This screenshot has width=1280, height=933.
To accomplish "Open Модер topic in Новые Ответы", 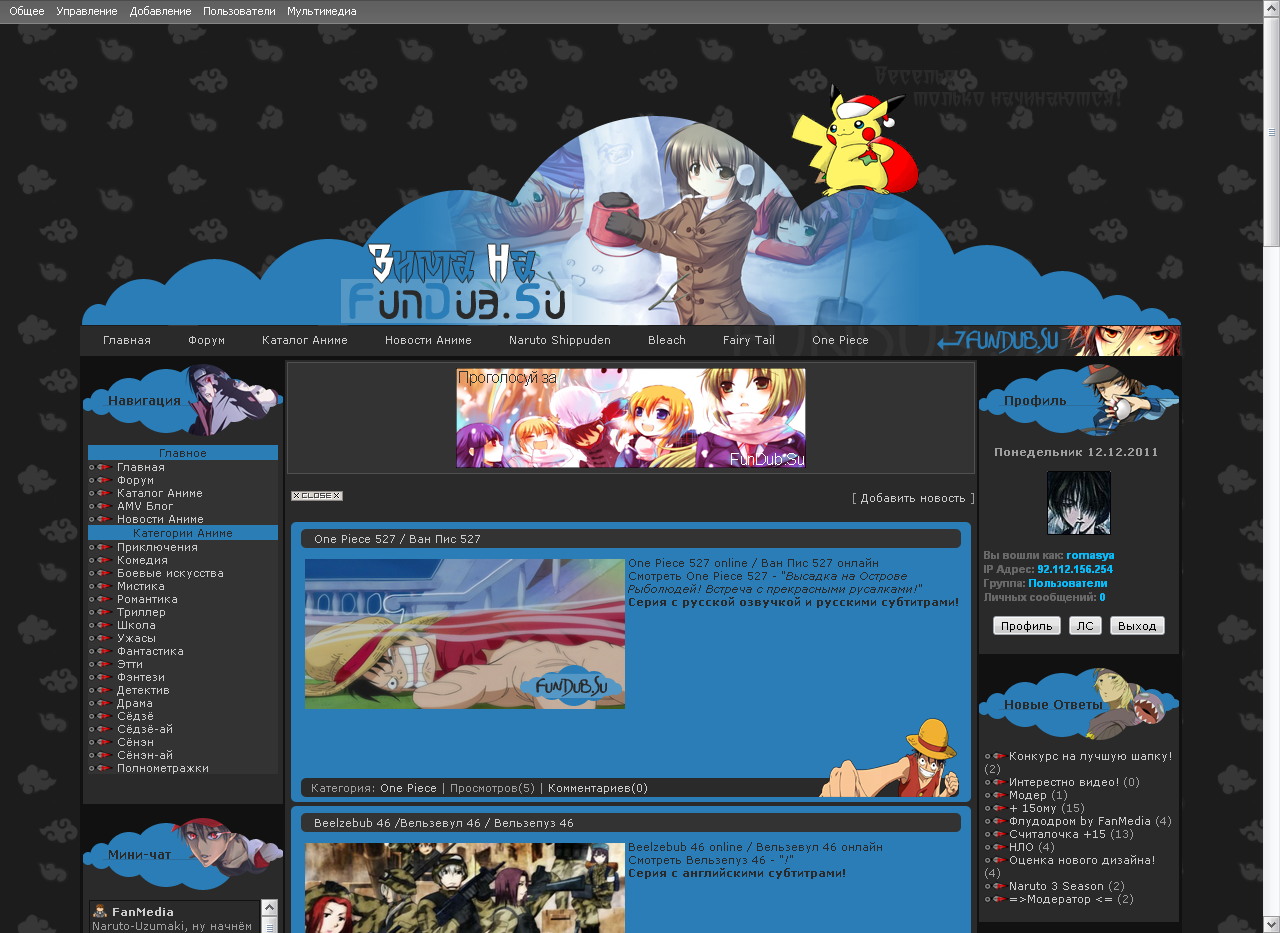I will [1028, 795].
